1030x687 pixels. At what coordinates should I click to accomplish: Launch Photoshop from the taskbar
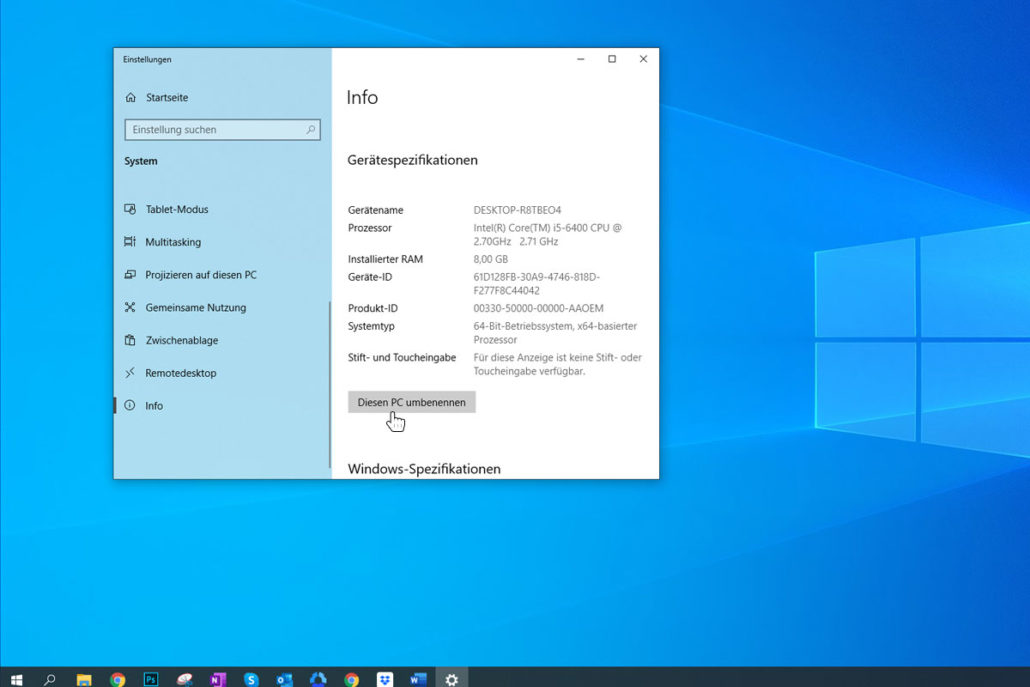pyautogui.click(x=150, y=679)
